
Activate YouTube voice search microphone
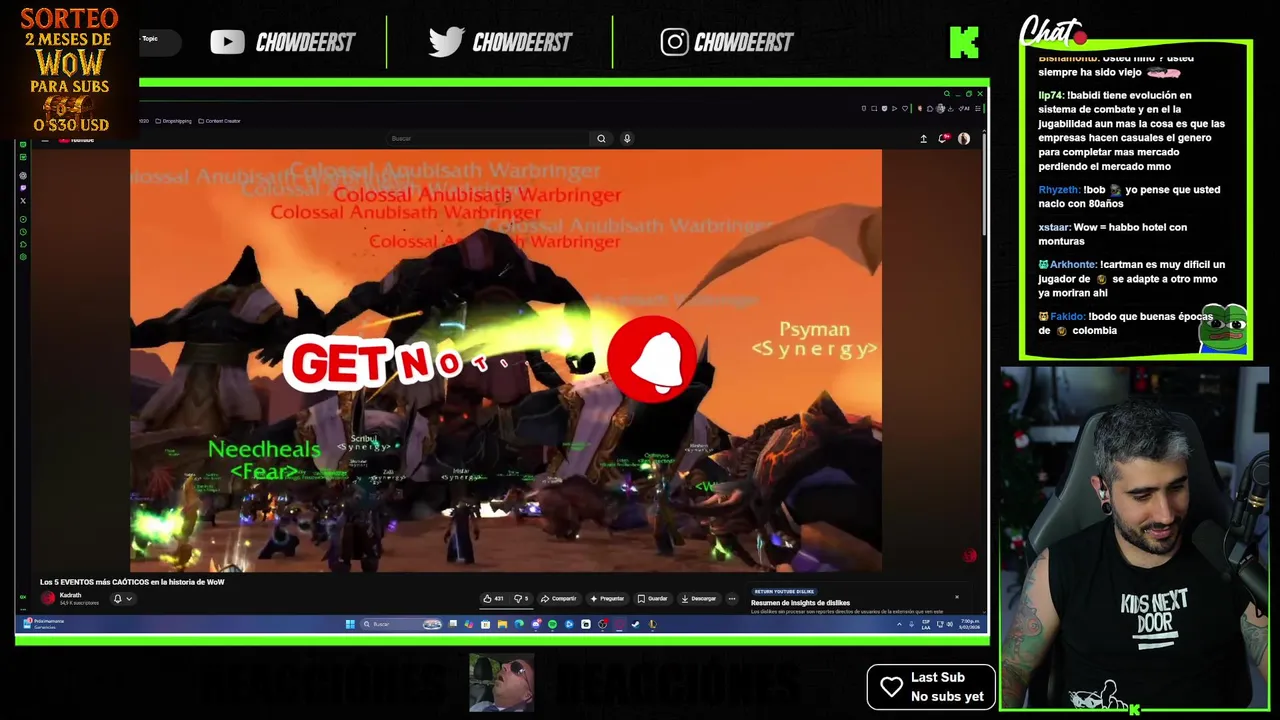tap(627, 139)
